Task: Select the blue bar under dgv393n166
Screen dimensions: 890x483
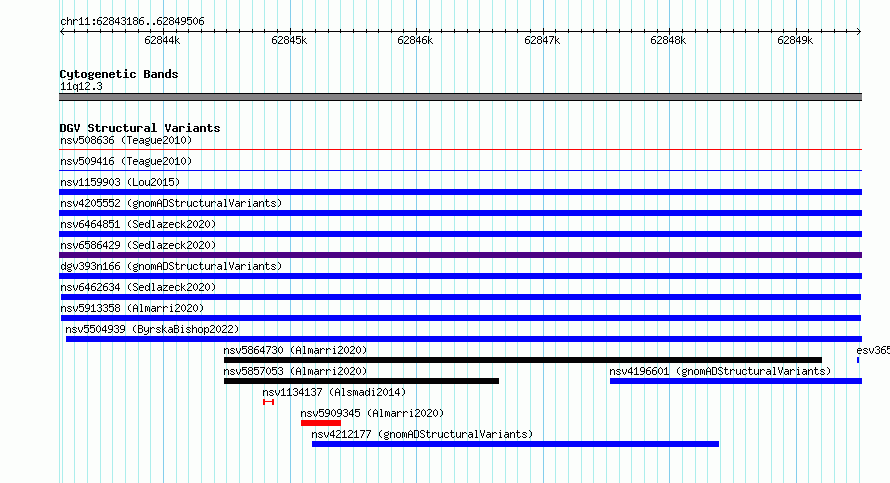Action: click(x=460, y=276)
